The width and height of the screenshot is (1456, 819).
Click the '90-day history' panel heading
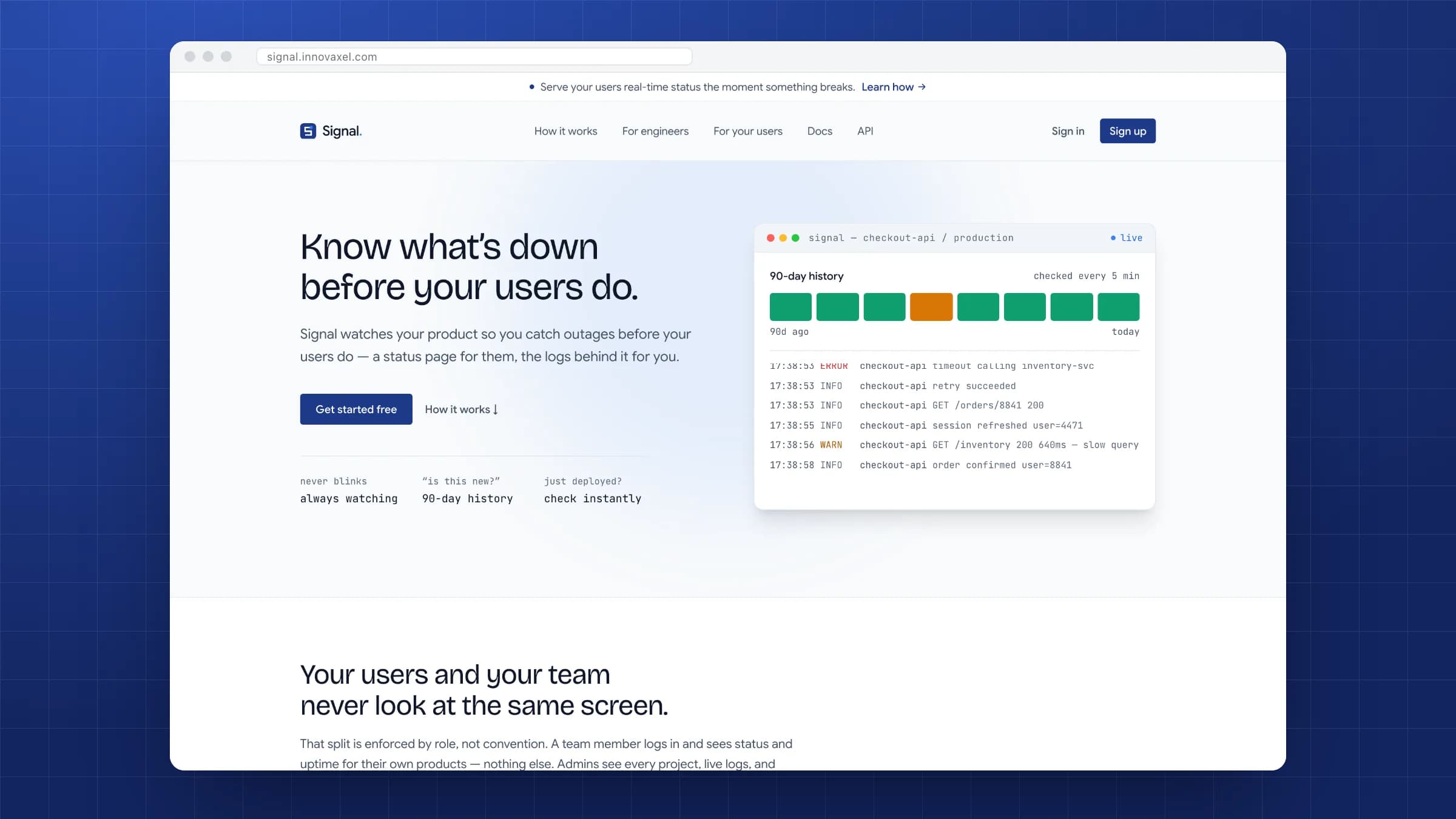pos(806,276)
